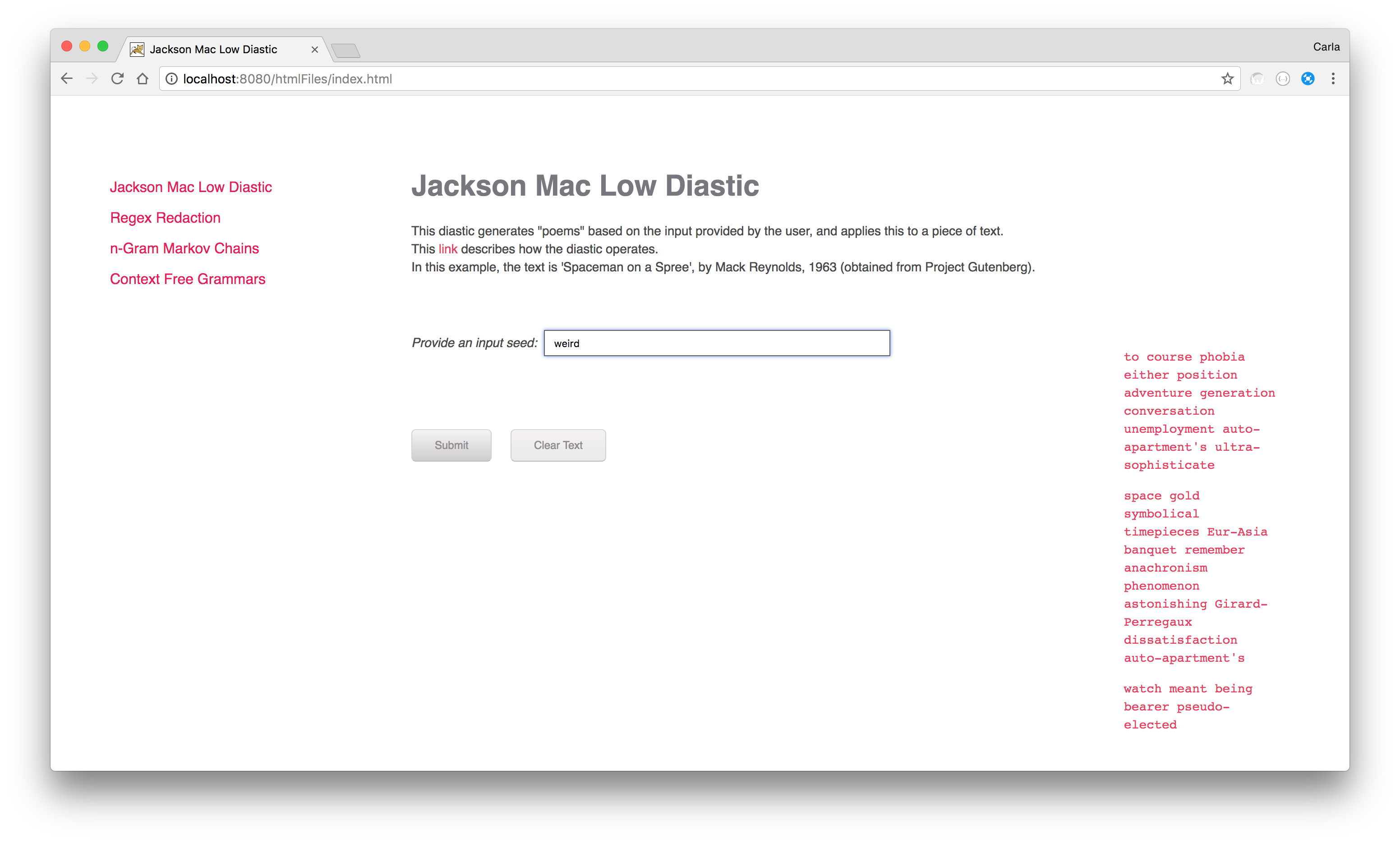Open Context Free Grammars in sidebar
Image resolution: width=1400 pixels, height=843 pixels.
point(188,279)
